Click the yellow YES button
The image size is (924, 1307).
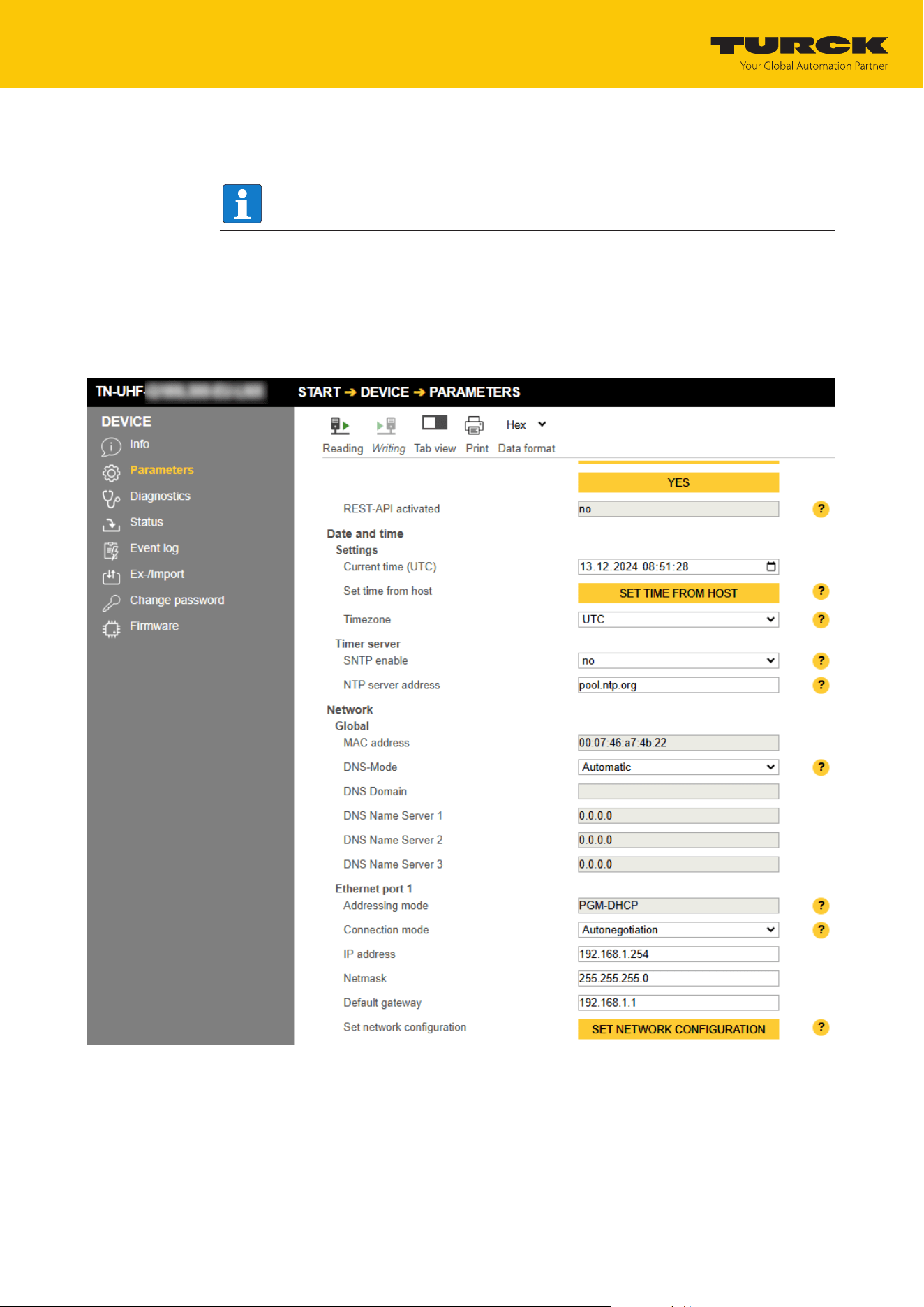tap(678, 482)
